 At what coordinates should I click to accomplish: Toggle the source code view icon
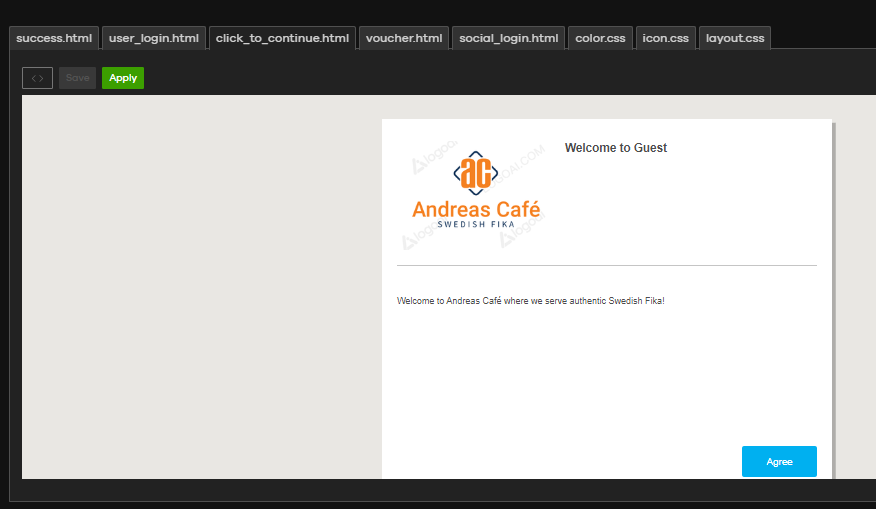[x=37, y=78]
